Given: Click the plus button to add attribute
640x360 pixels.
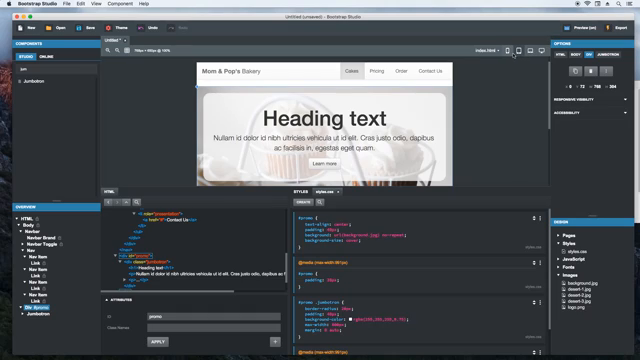Looking at the screenshot, I should 275,342.
